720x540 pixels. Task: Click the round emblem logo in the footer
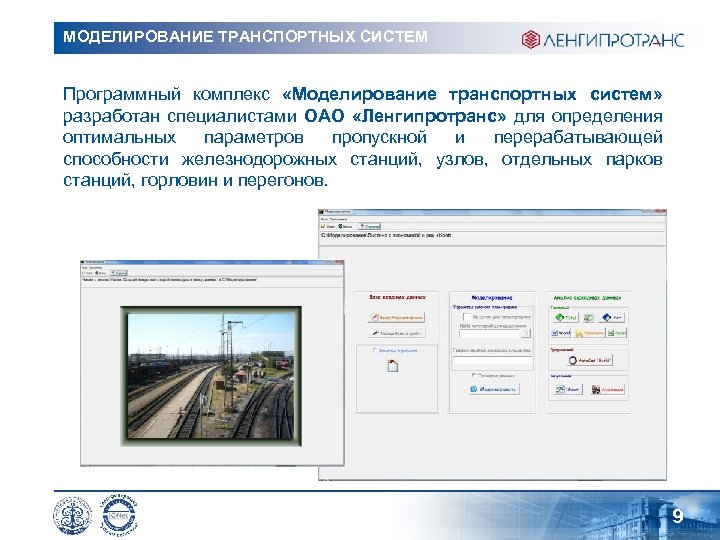click(x=73, y=515)
